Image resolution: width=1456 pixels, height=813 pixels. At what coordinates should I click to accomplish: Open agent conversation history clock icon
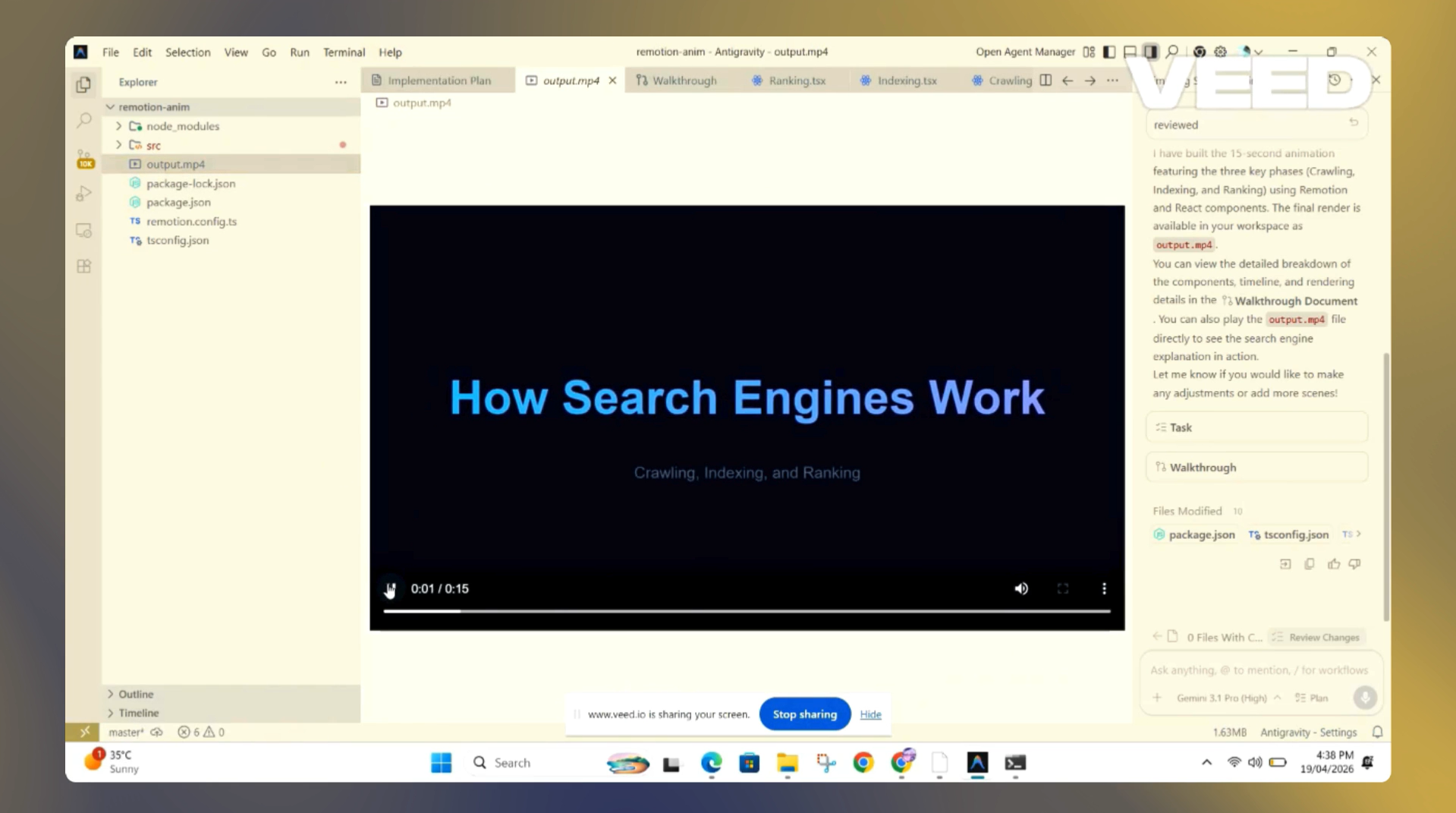tap(1335, 80)
